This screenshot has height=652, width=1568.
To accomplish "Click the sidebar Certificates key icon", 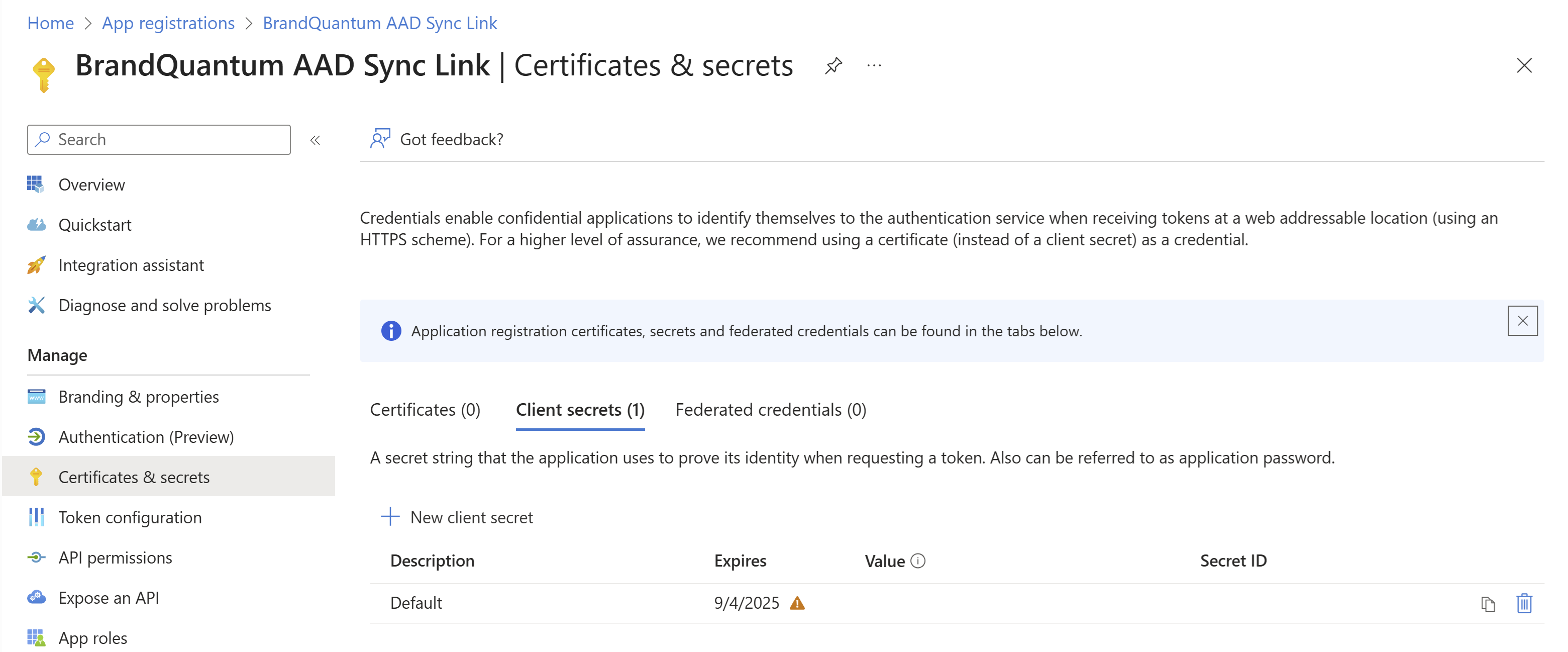I will pyautogui.click(x=36, y=477).
